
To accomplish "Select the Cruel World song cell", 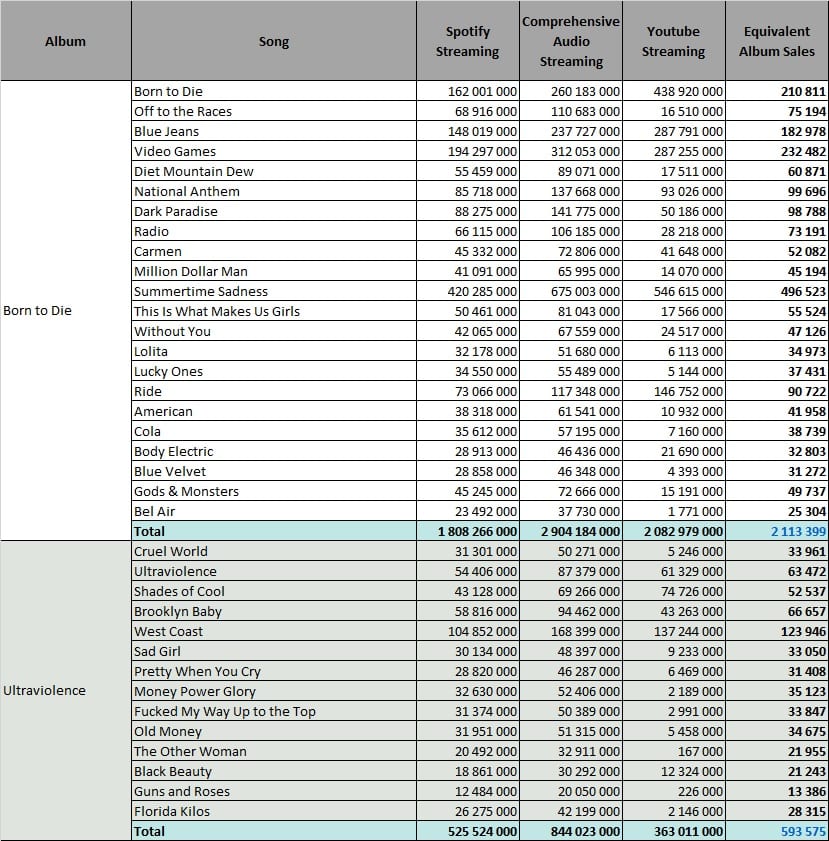I will (273, 551).
